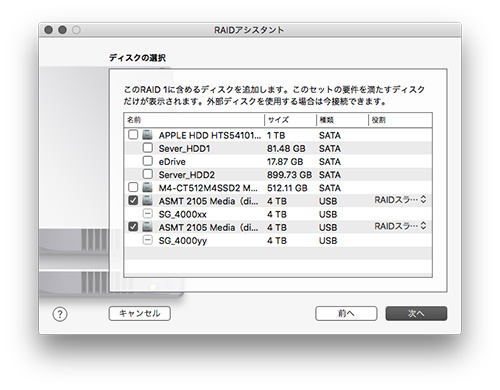Uncheck the ASMT 2105 Media disk above SG_4000xx
The height and width of the screenshot is (390, 500).
(133, 200)
